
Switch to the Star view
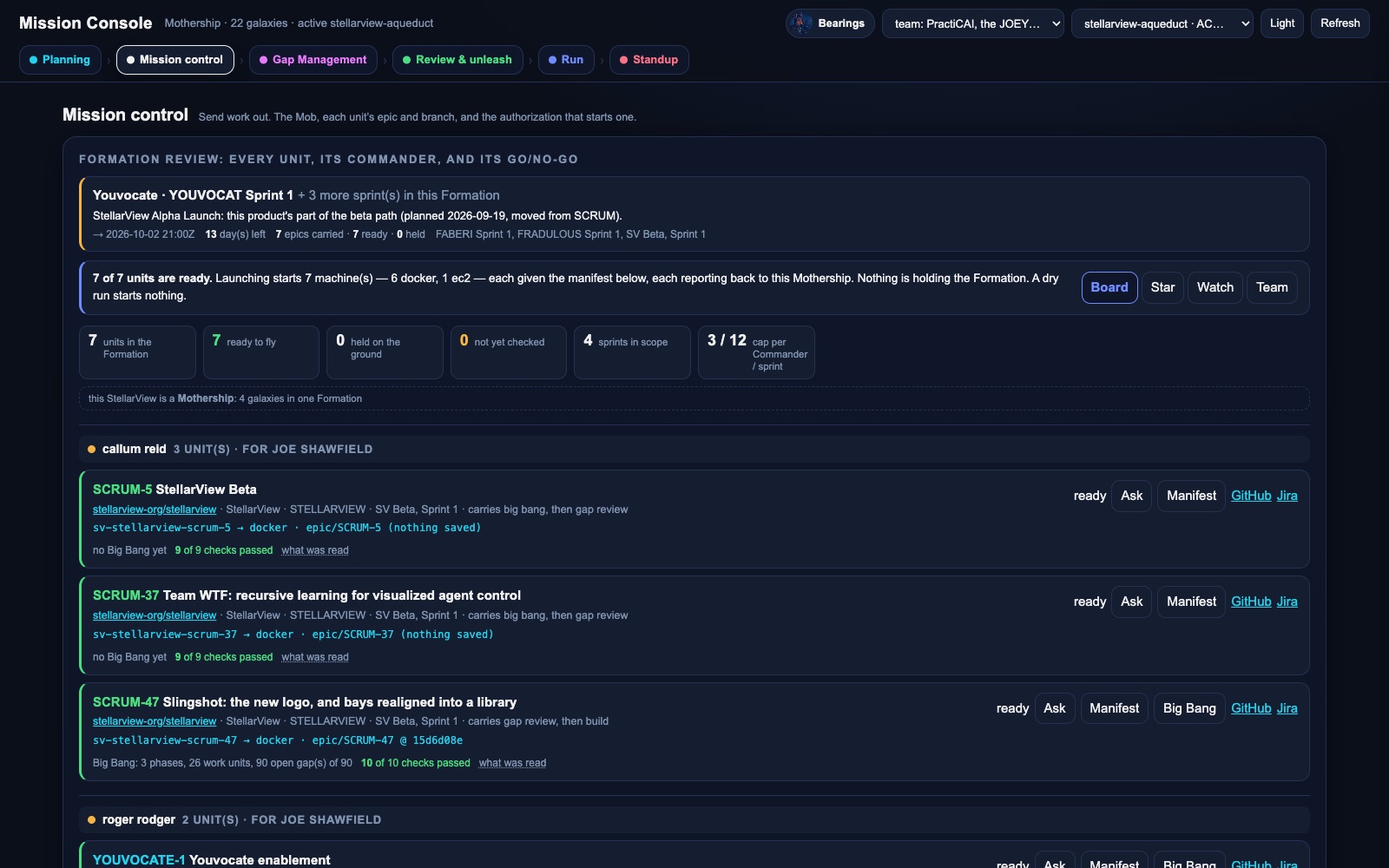[x=1162, y=287]
